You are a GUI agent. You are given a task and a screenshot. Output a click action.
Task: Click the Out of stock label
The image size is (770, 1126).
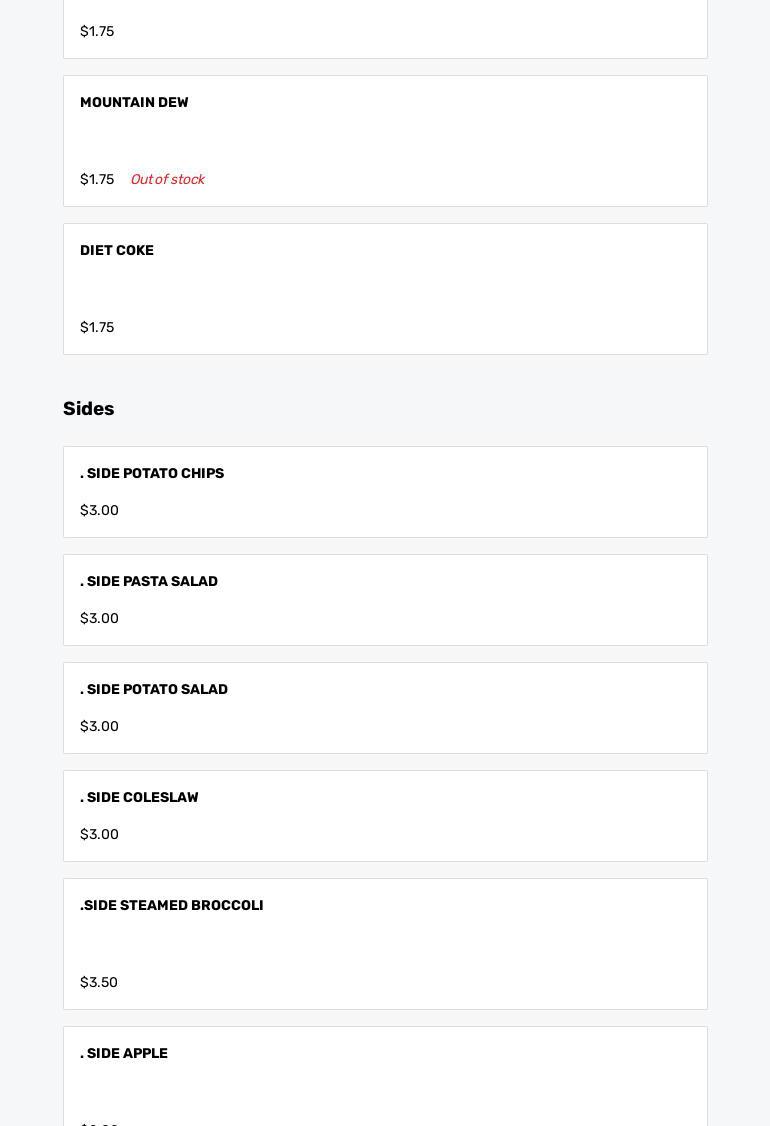167,180
